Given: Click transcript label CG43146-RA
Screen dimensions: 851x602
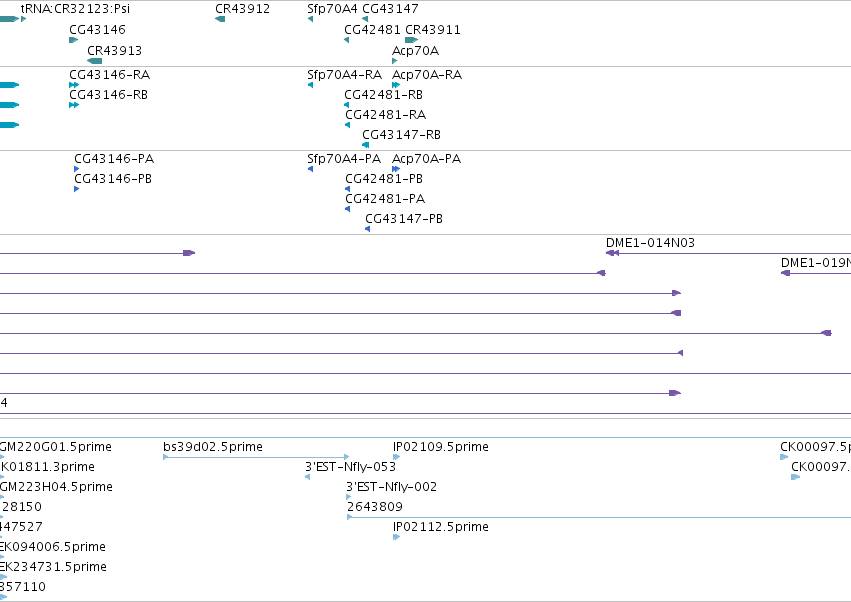Looking at the screenshot, I should (x=110, y=74).
